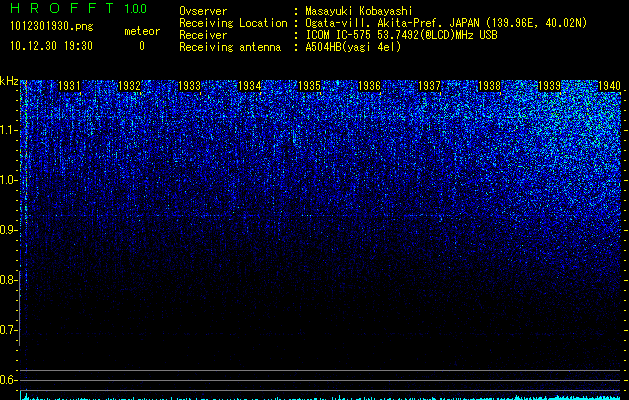This screenshot has width=629, height=400.
Task: Click the meteor count value 0
Action: click(142, 46)
